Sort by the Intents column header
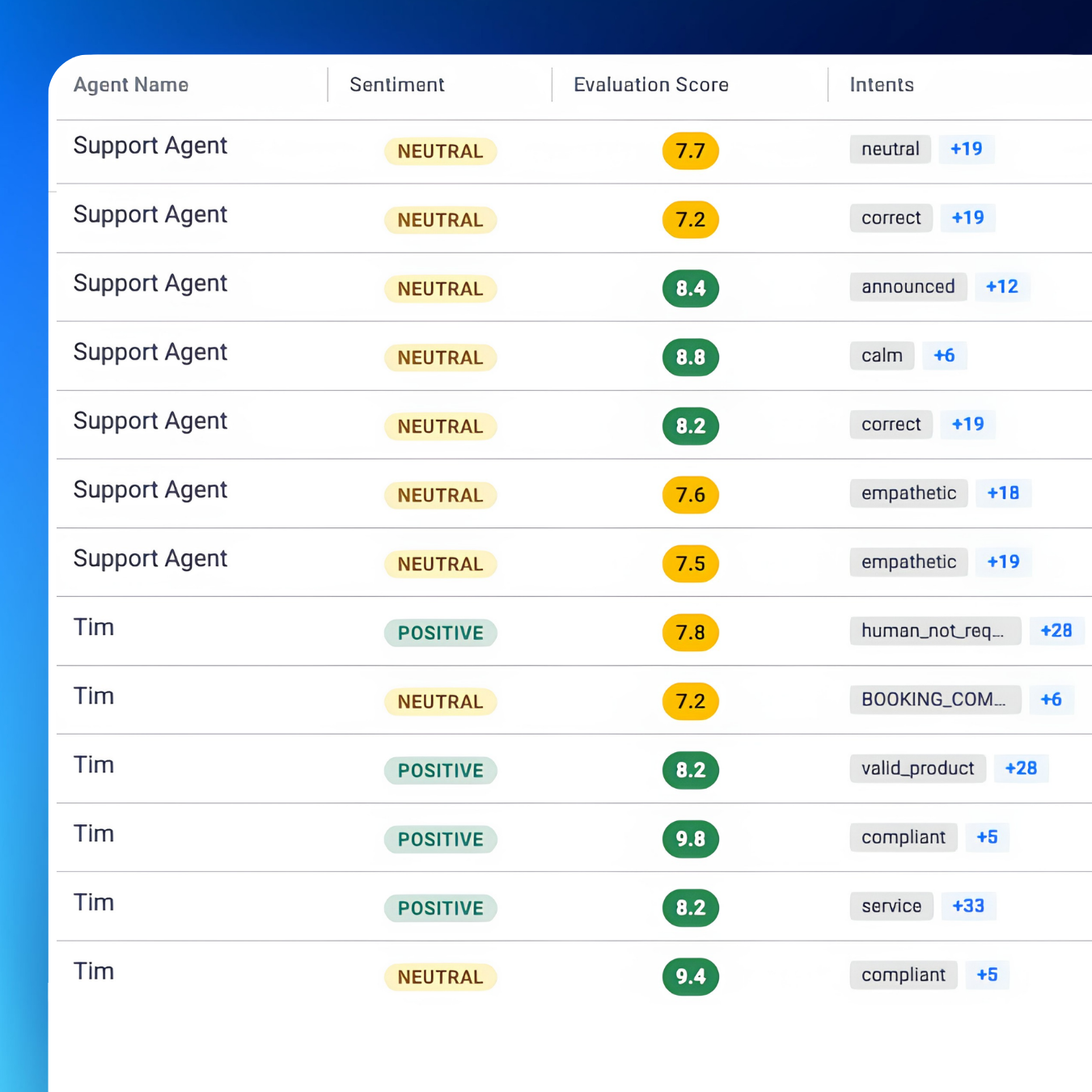The width and height of the screenshot is (1092, 1092). 882,85
